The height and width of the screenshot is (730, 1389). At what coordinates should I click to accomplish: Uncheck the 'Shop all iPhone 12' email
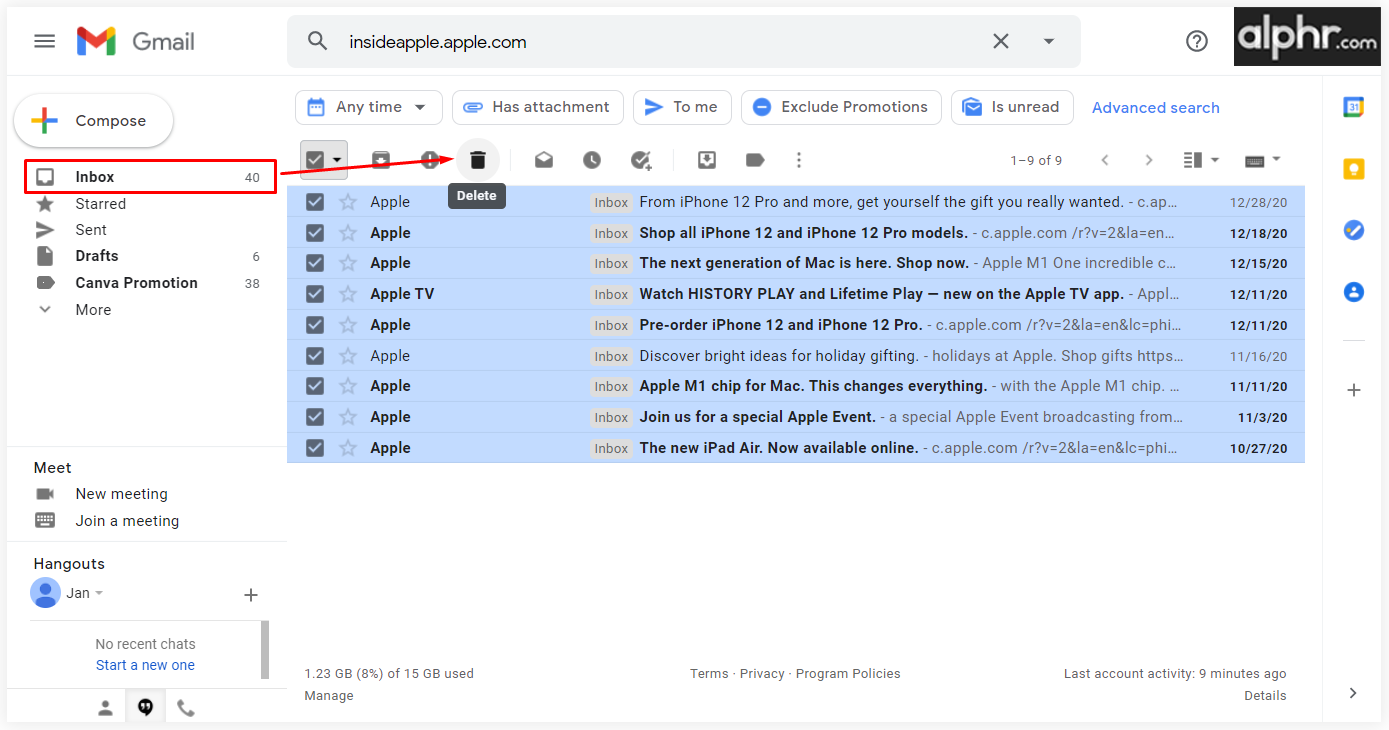[315, 233]
